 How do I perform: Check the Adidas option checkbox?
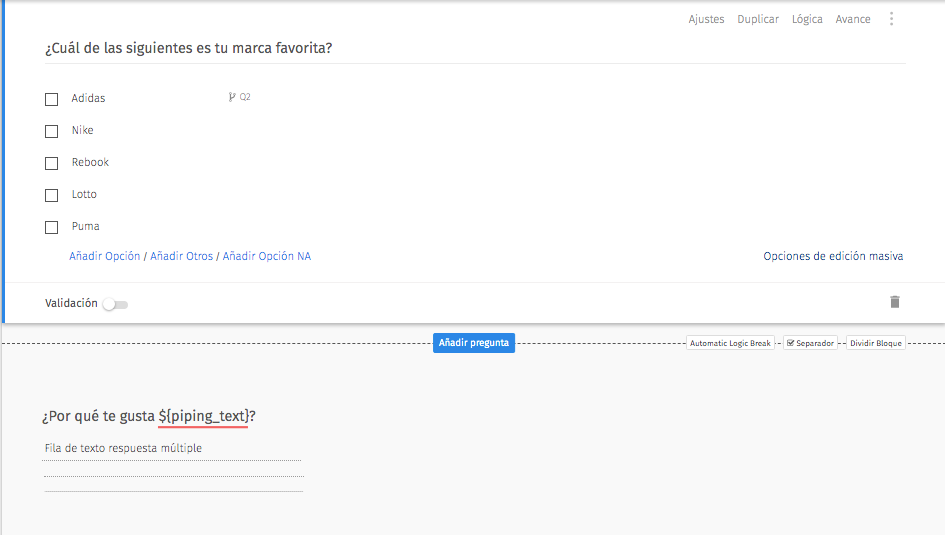click(x=52, y=99)
